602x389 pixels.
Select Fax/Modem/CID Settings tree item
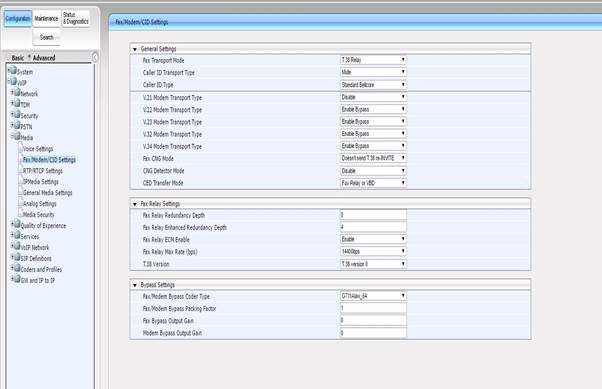click(49, 160)
